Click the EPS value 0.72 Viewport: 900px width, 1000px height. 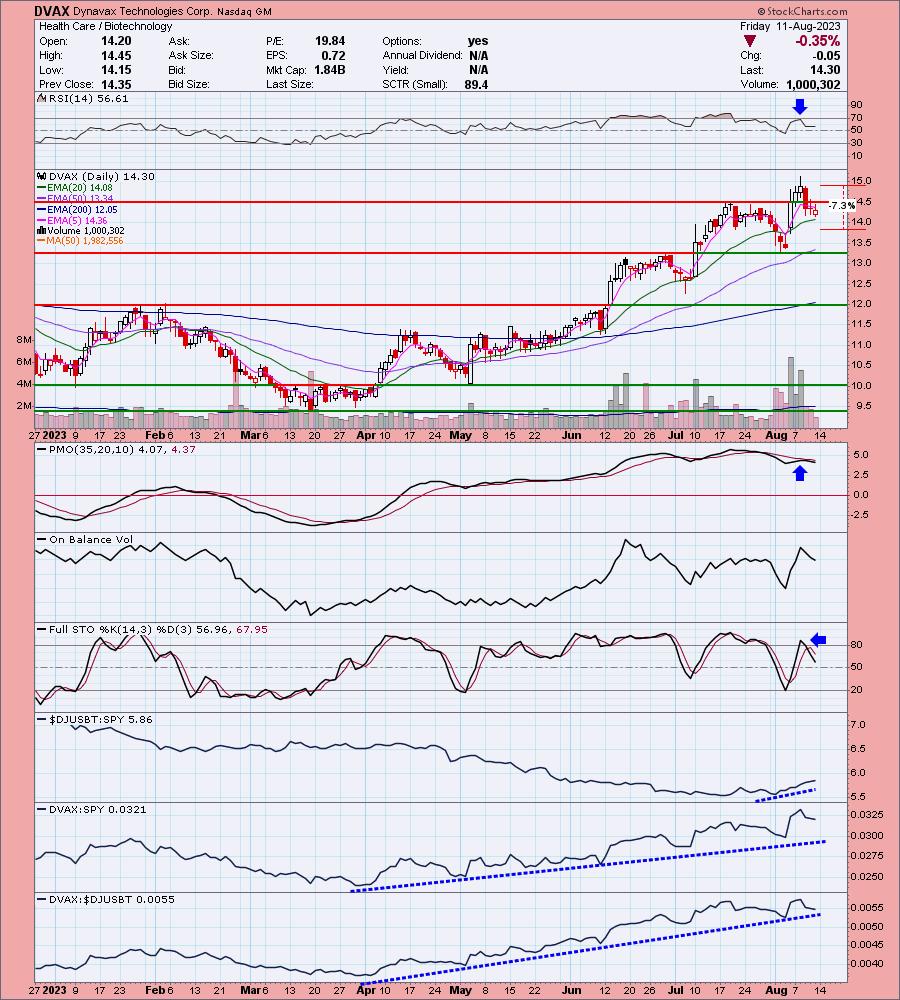[334, 55]
